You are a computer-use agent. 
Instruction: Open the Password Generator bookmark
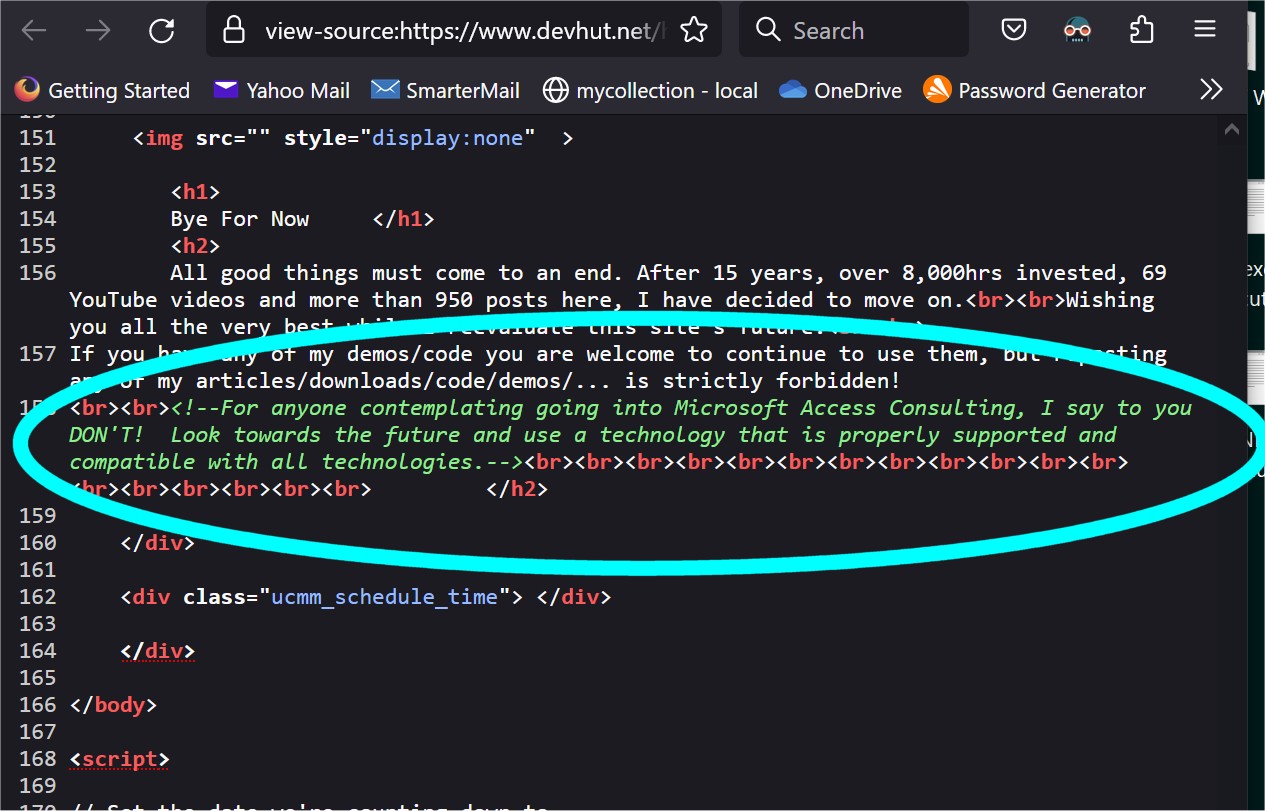click(x=1035, y=91)
